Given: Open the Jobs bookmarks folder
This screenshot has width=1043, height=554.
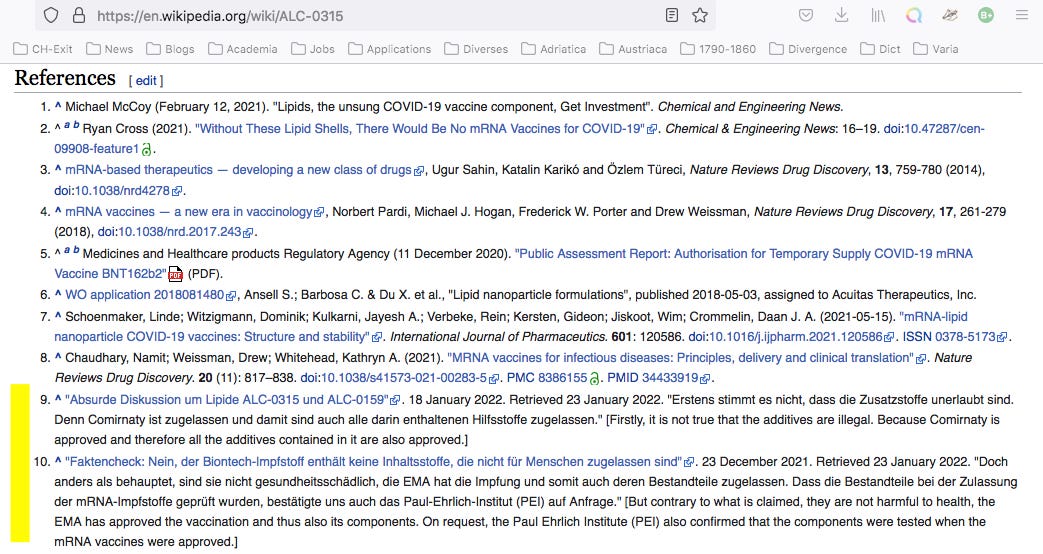Looking at the screenshot, I should [x=313, y=49].
